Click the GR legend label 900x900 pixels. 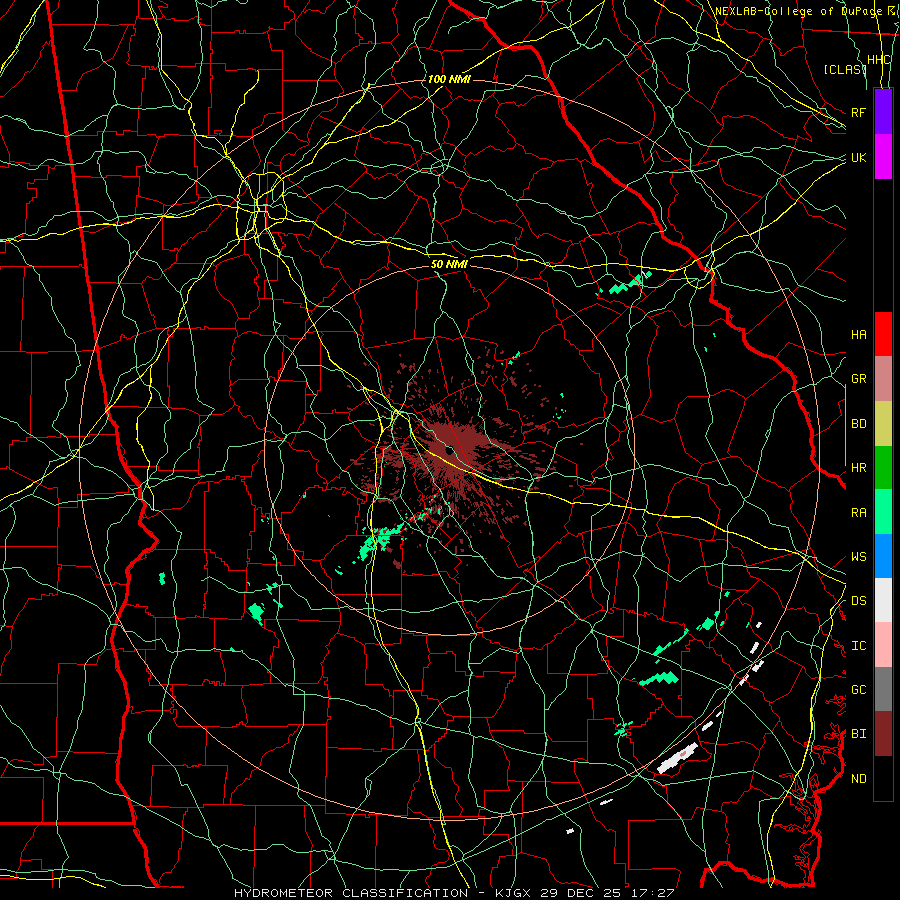tap(858, 379)
